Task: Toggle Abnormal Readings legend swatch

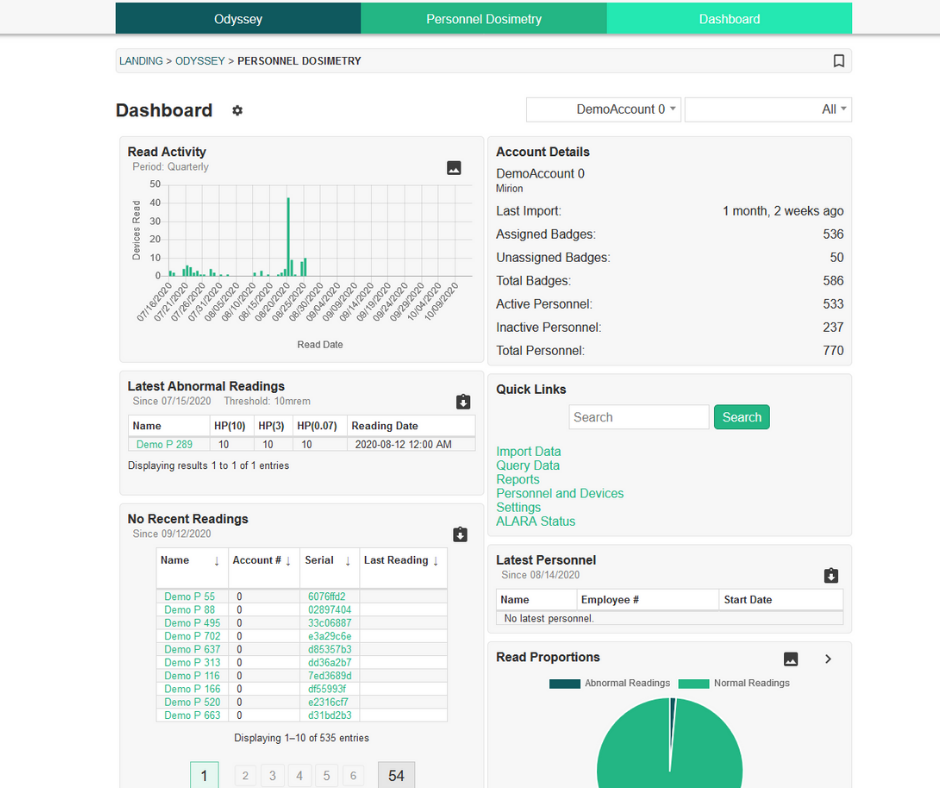Action: (565, 684)
